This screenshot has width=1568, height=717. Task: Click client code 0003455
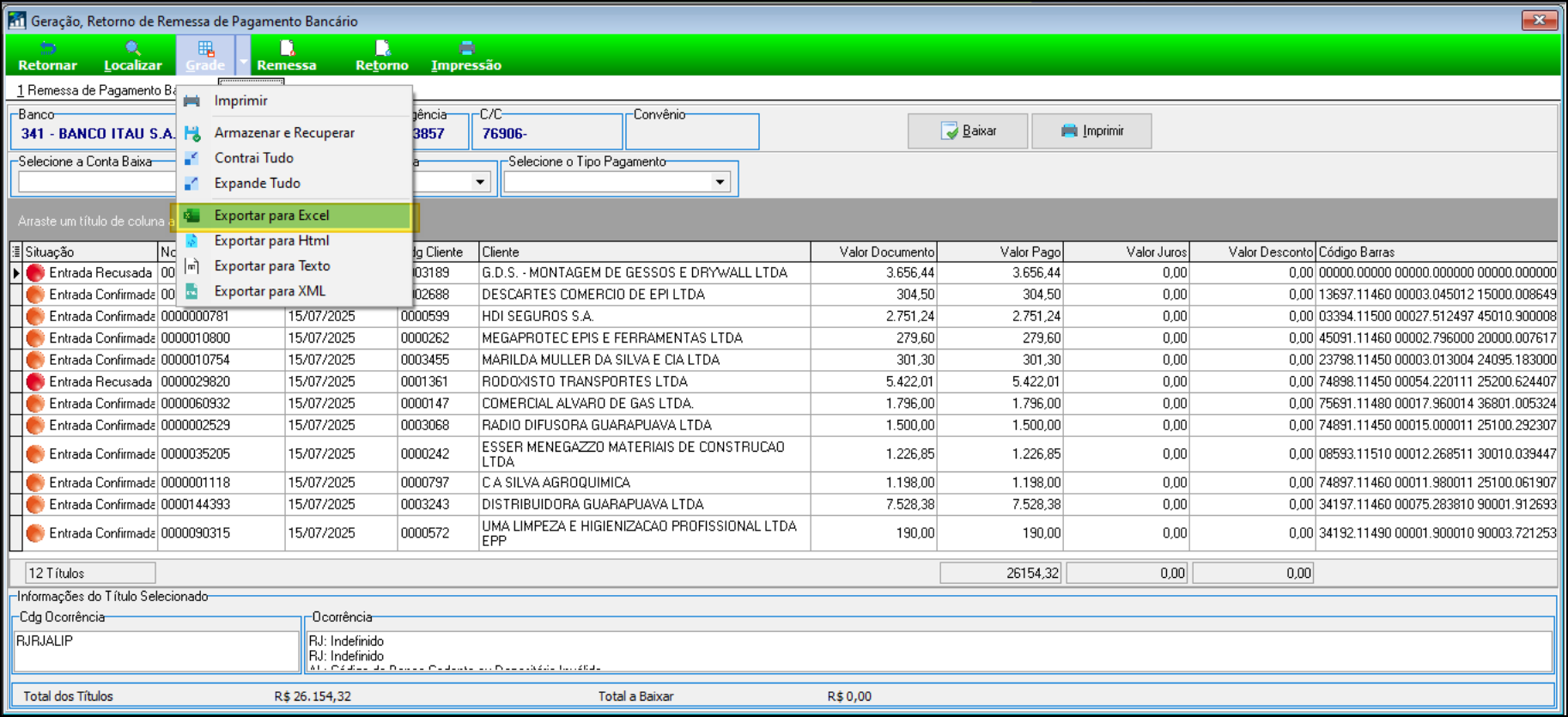pos(438,360)
